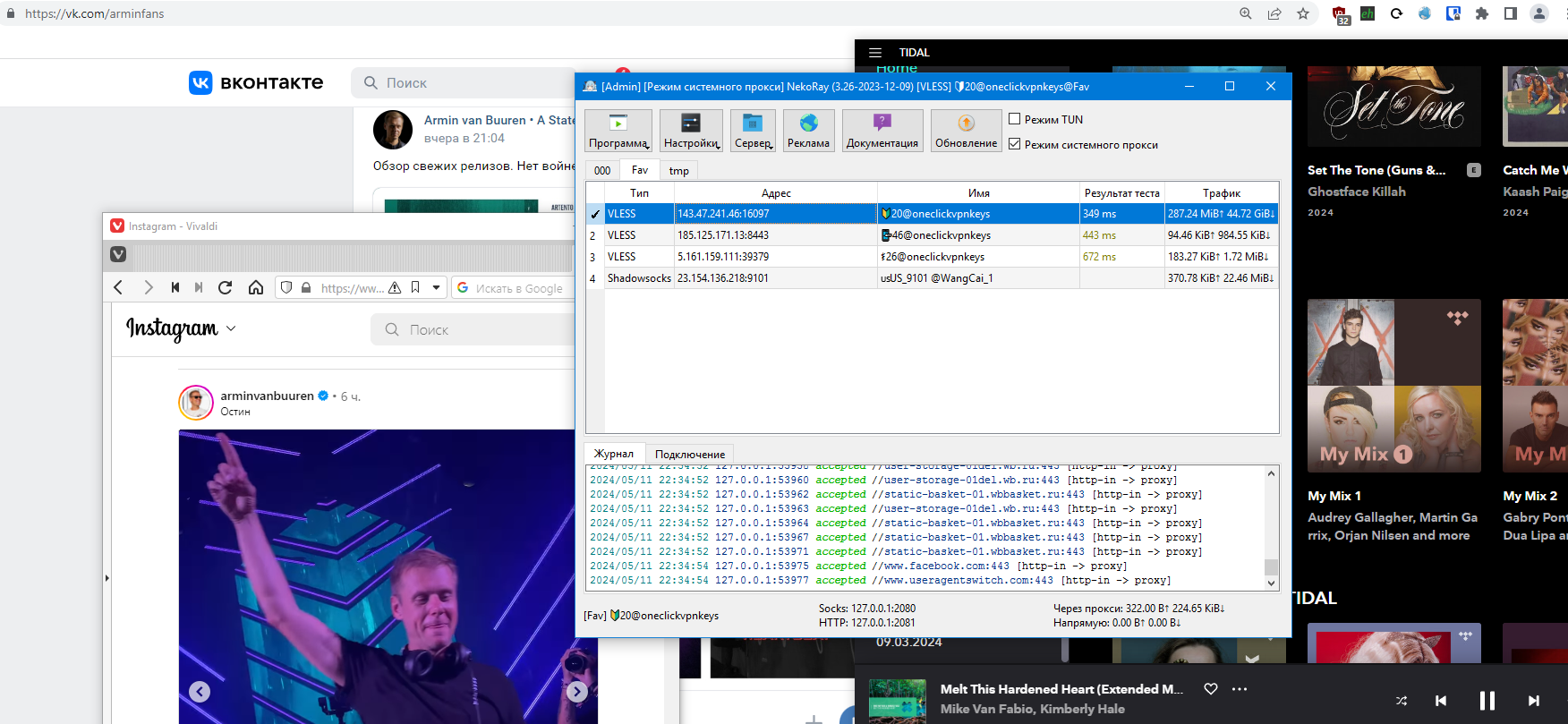Click the log scrollbar up arrow
1568x724 pixels.
(x=1271, y=473)
